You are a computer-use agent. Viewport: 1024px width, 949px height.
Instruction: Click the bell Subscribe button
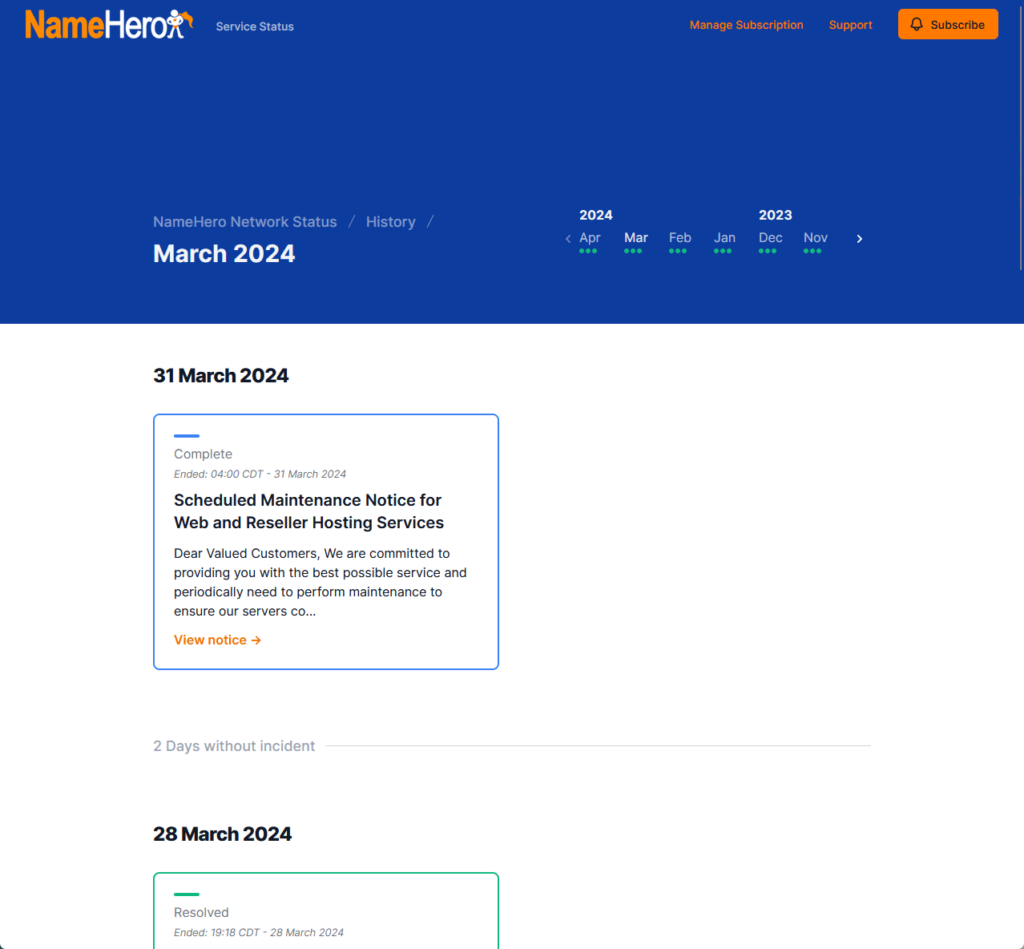[x=948, y=24]
